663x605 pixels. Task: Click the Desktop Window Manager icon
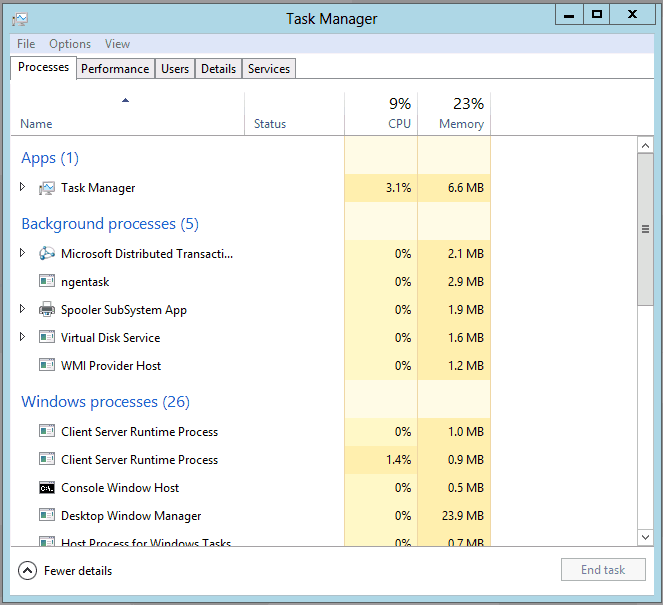click(x=47, y=516)
